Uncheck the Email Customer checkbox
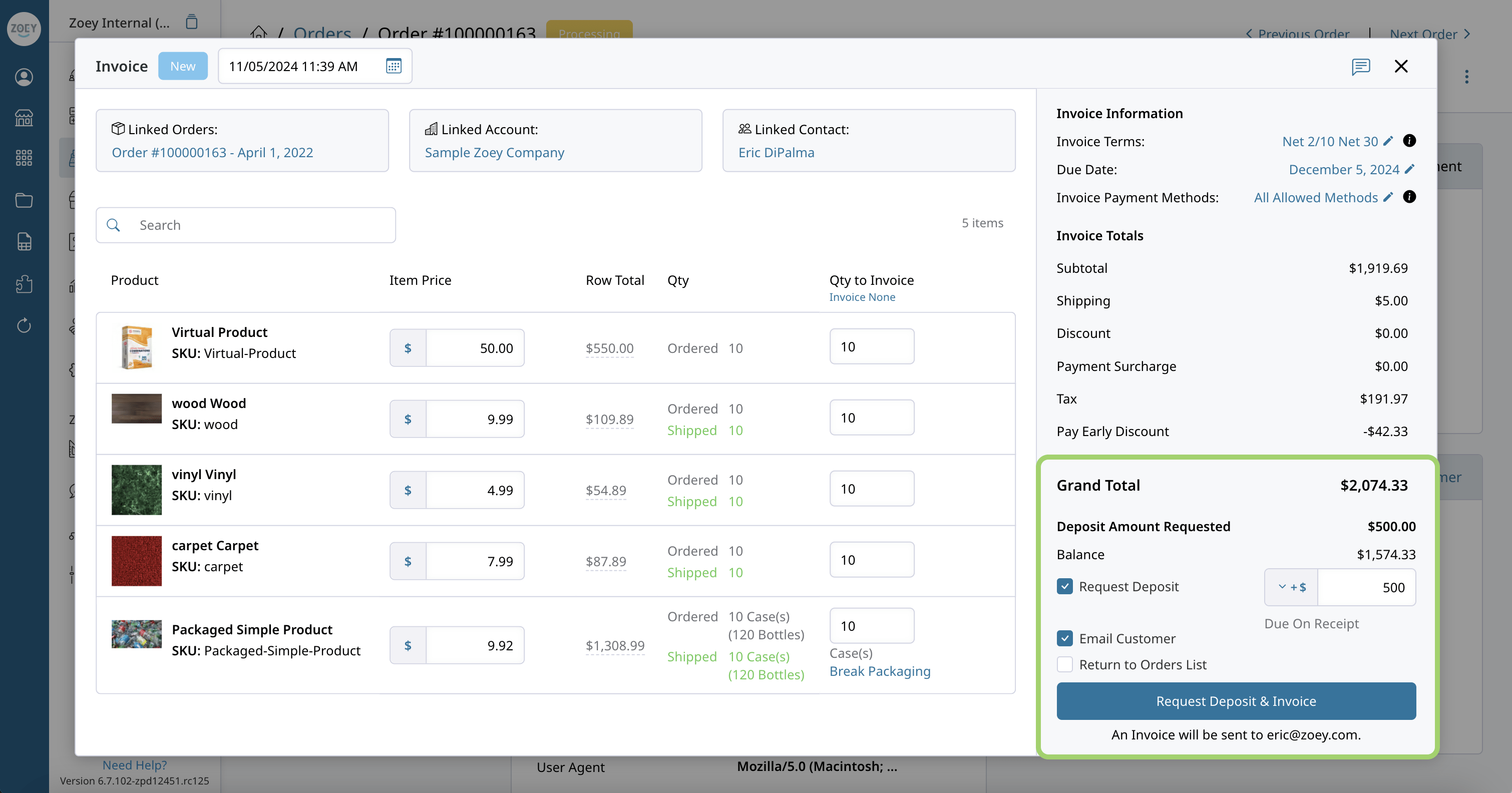This screenshot has height=793, width=1512. [1064, 638]
